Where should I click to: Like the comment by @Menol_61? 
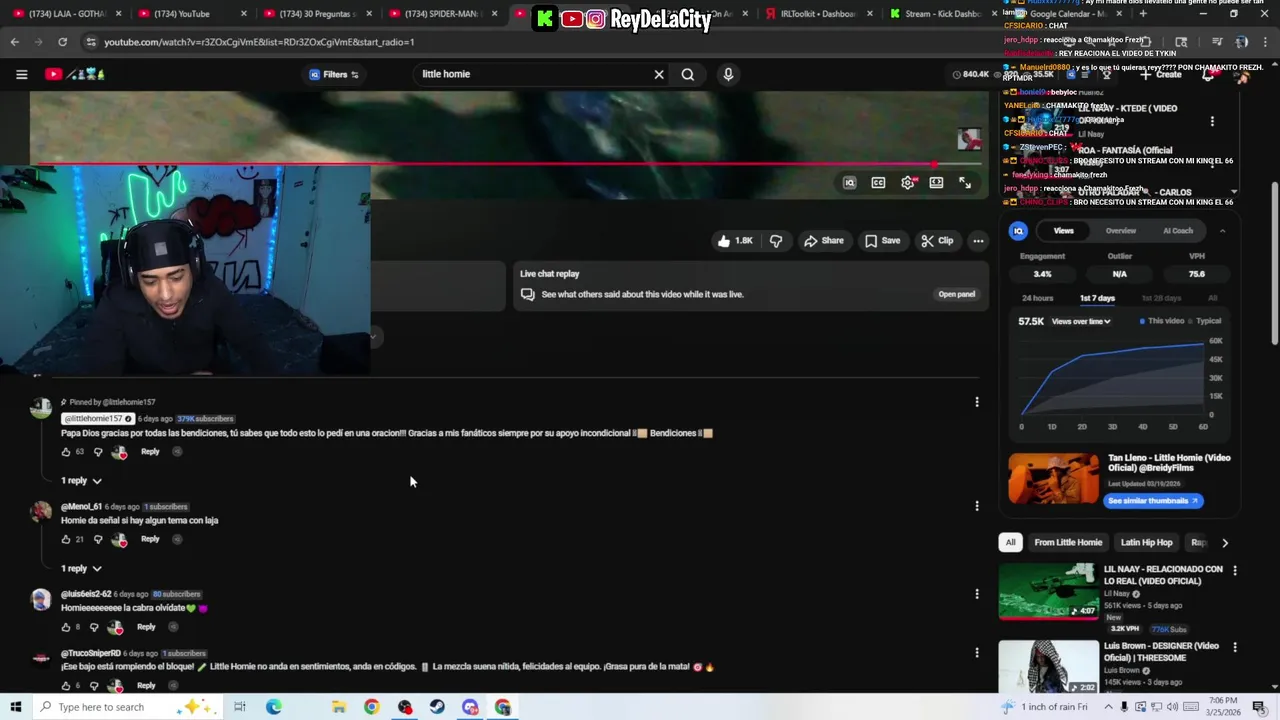point(66,539)
